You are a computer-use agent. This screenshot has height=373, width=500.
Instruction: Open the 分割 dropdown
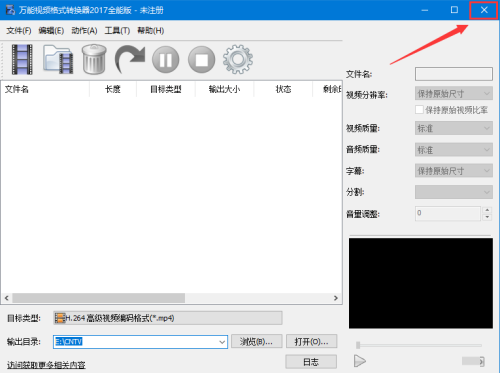(454, 192)
